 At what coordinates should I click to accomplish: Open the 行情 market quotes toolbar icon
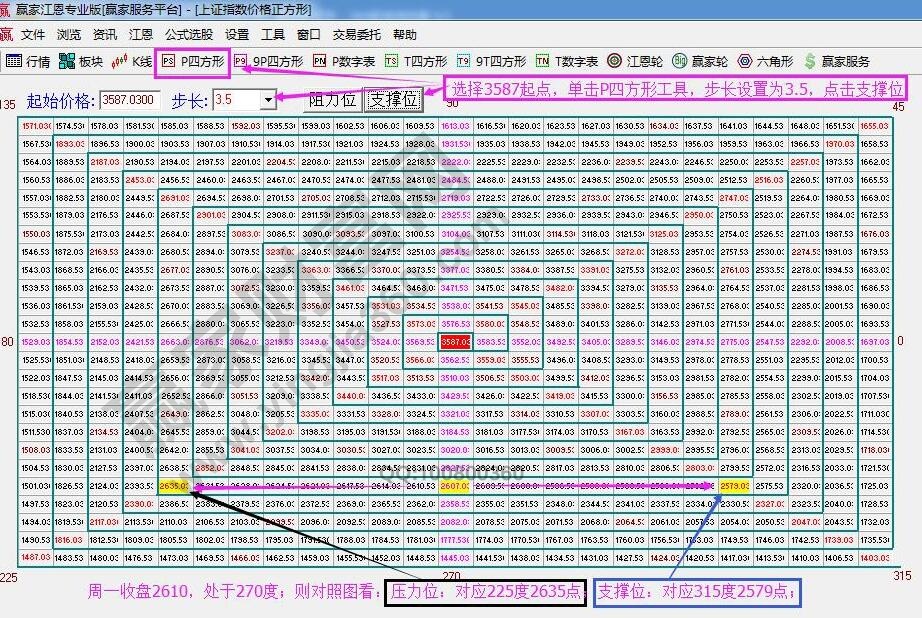pyautogui.click(x=28, y=61)
